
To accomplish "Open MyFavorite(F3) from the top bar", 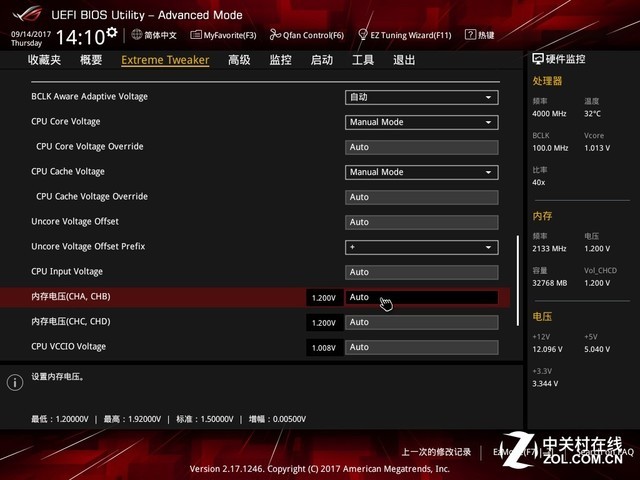I will 196,35.
